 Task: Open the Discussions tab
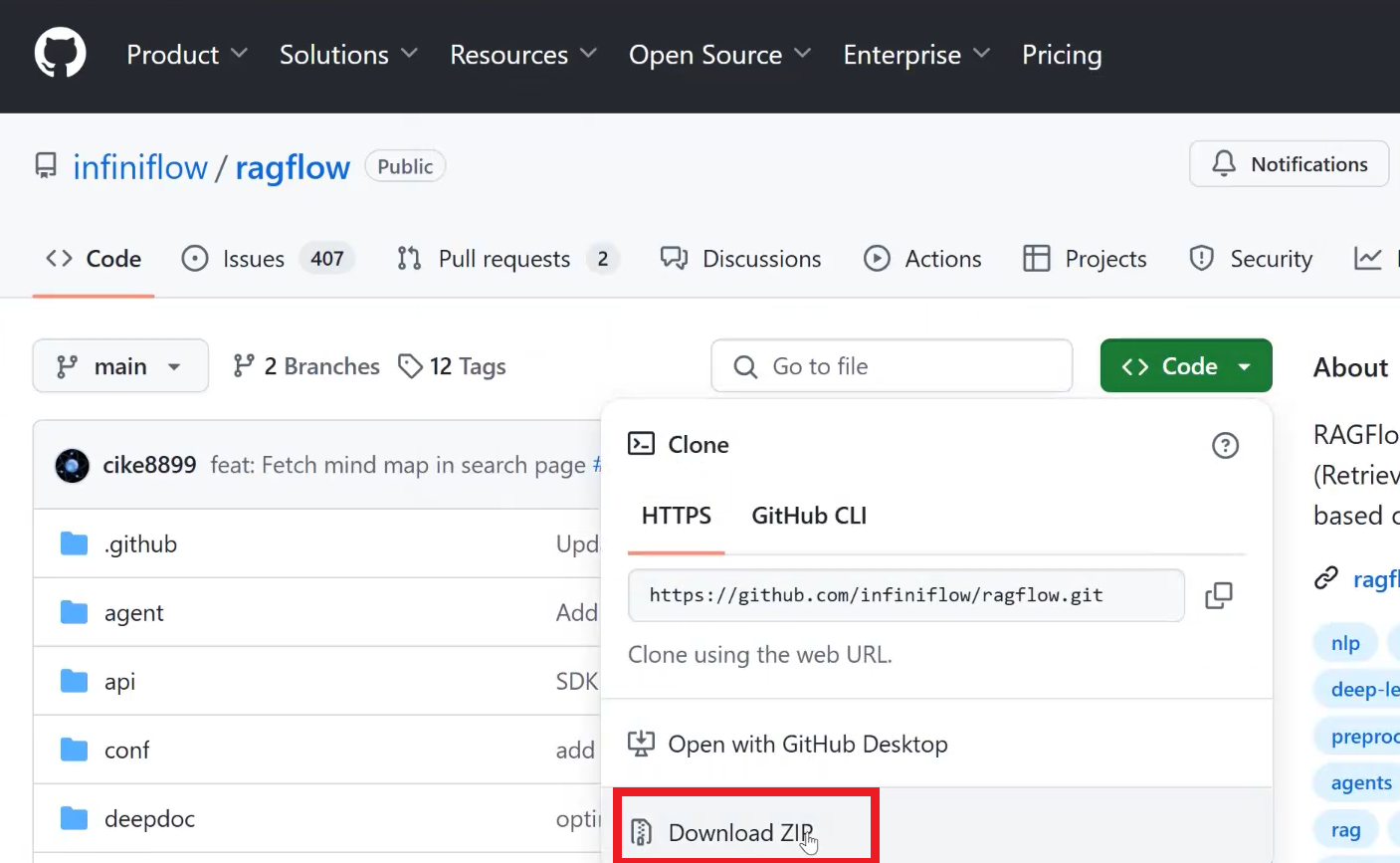[741, 259]
